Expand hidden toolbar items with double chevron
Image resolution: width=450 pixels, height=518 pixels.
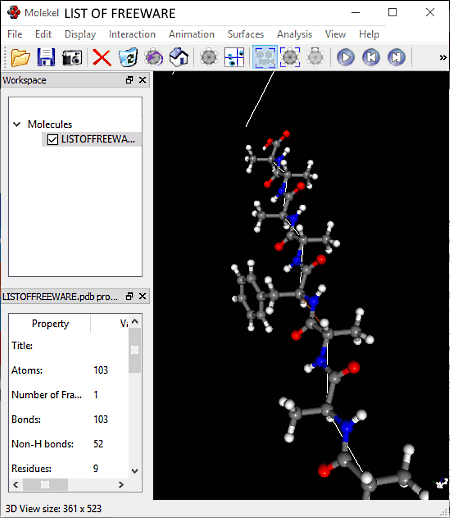(443, 58)
